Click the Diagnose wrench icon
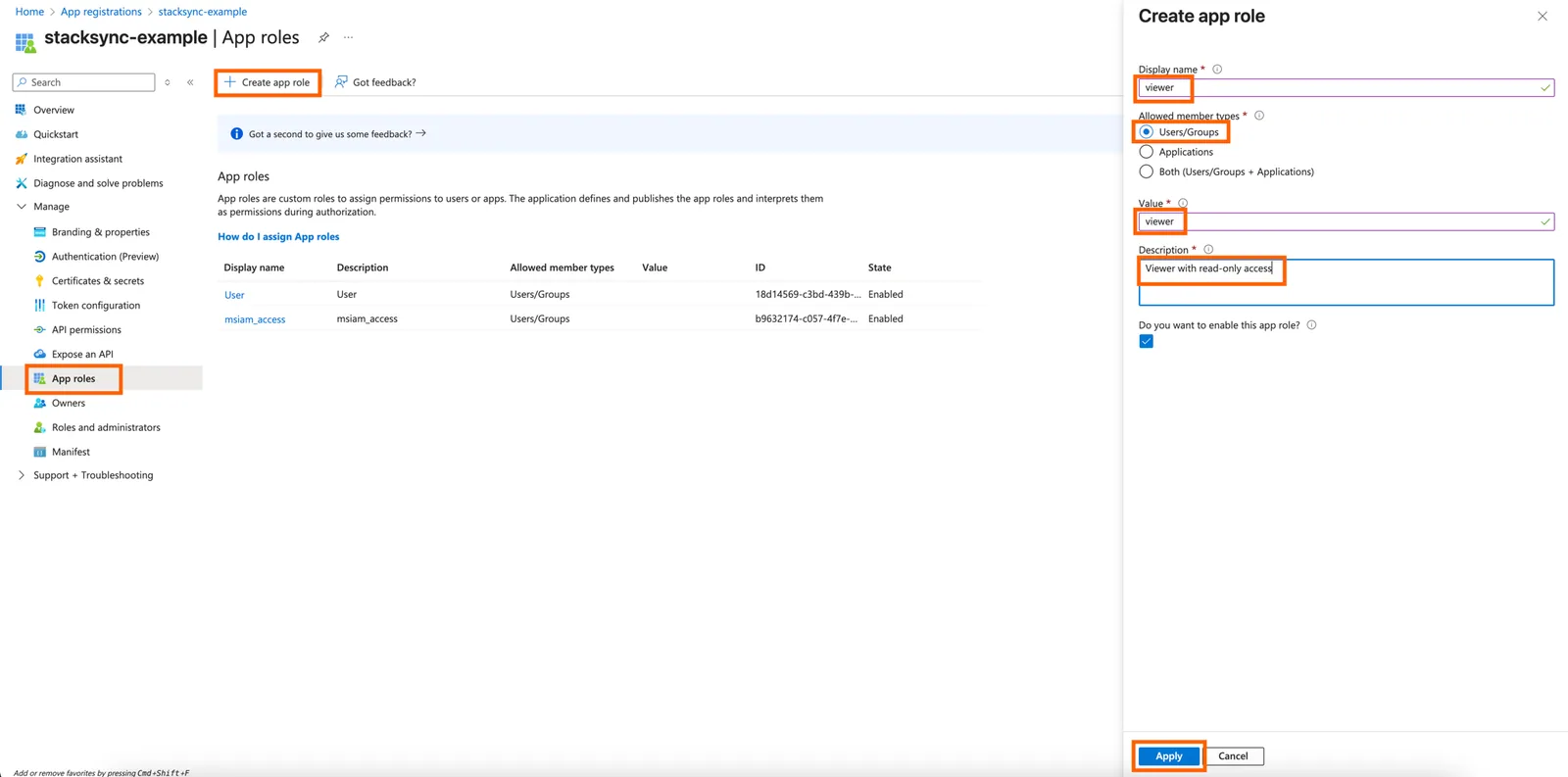 click(21, 183)
